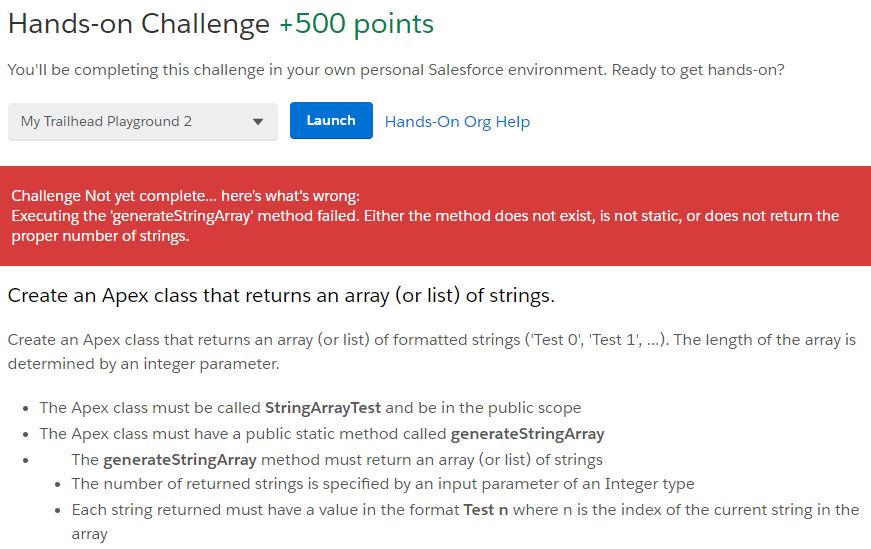The width and height of the screenshot is (871, 549).
Task: Click the bullet about Integer input parameter
Action: pos(383,484)
